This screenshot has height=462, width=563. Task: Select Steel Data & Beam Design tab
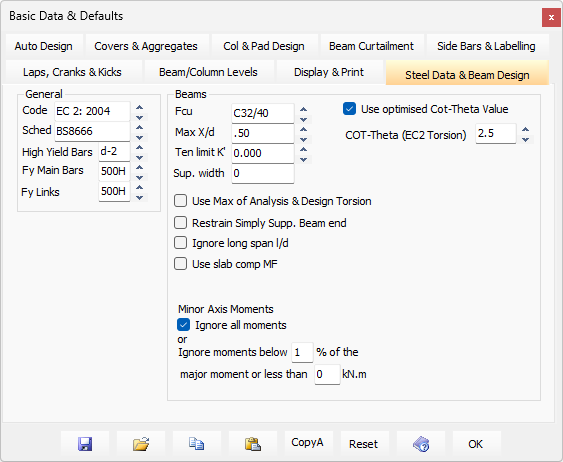pyautogui.click(x=467, y=74)
